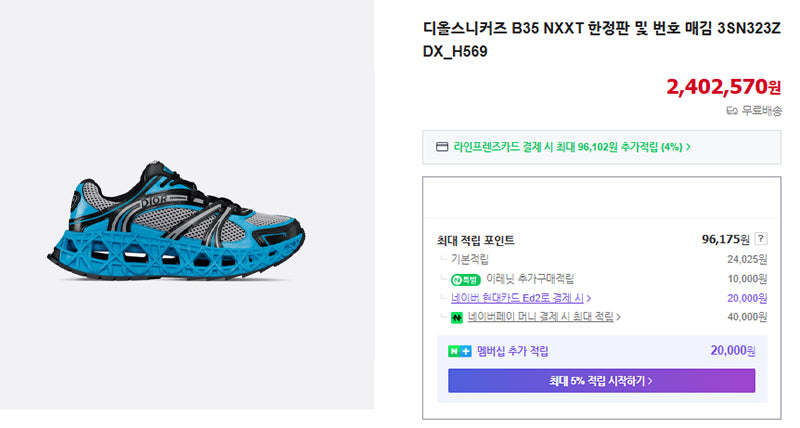Click the green N특별 badge icon

(x=465, y=280)
